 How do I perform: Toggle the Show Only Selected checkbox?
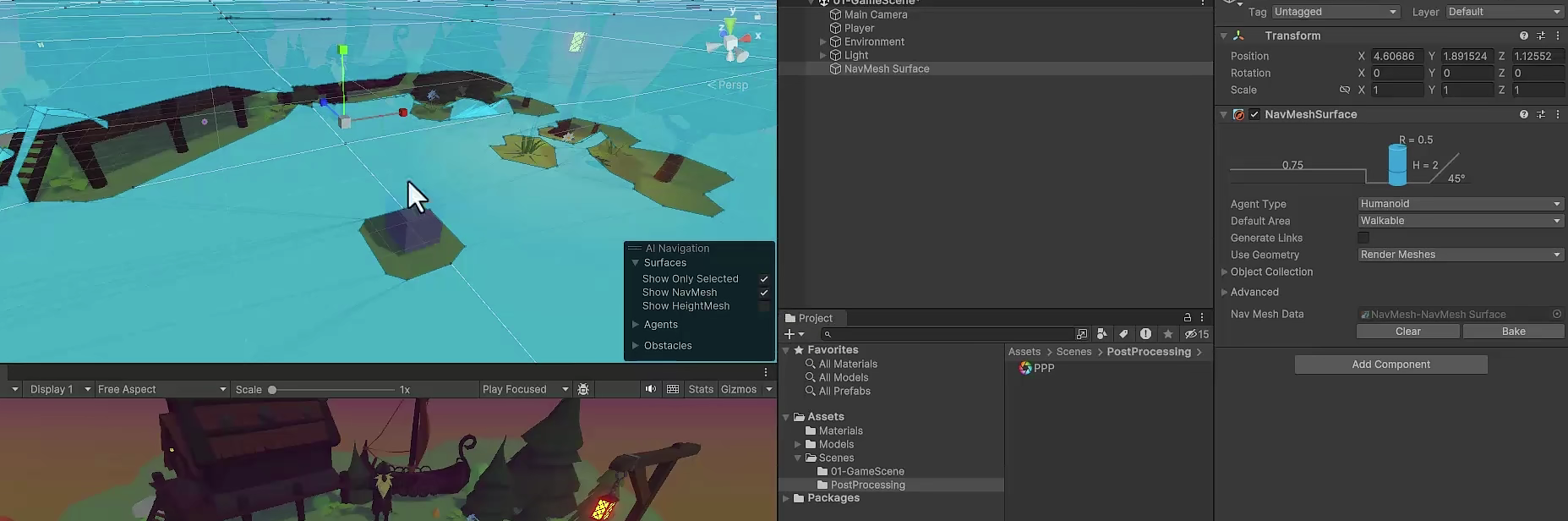[x=764, y=279]
